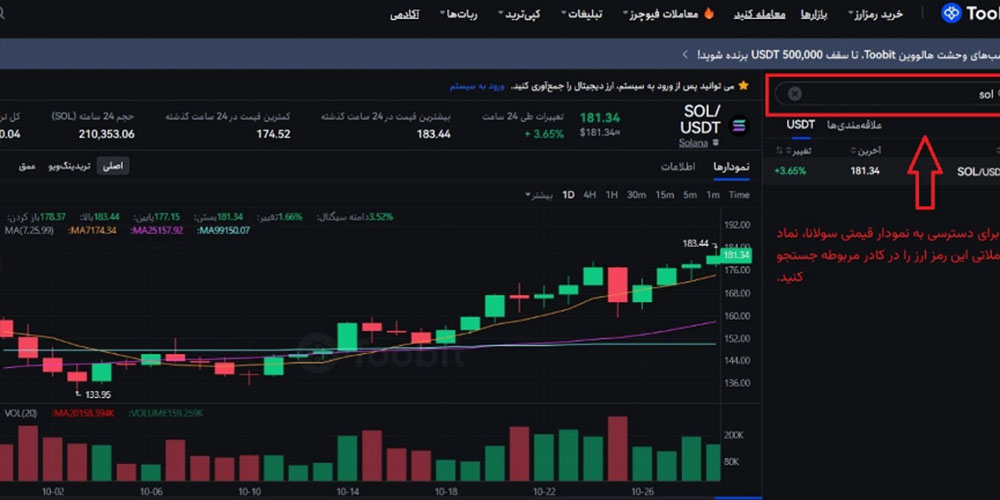Click the yellow star notice icon
Image resolution: width=1000 pixels, height=500 pixels.
[744, 85]
